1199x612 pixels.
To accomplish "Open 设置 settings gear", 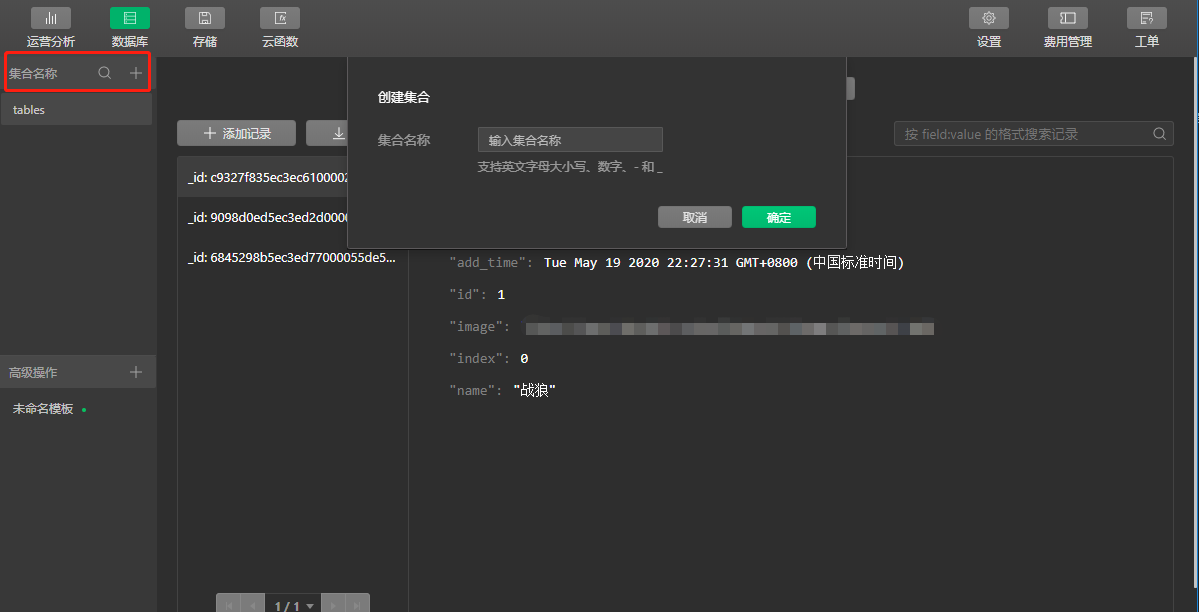I will click(989, 28).
